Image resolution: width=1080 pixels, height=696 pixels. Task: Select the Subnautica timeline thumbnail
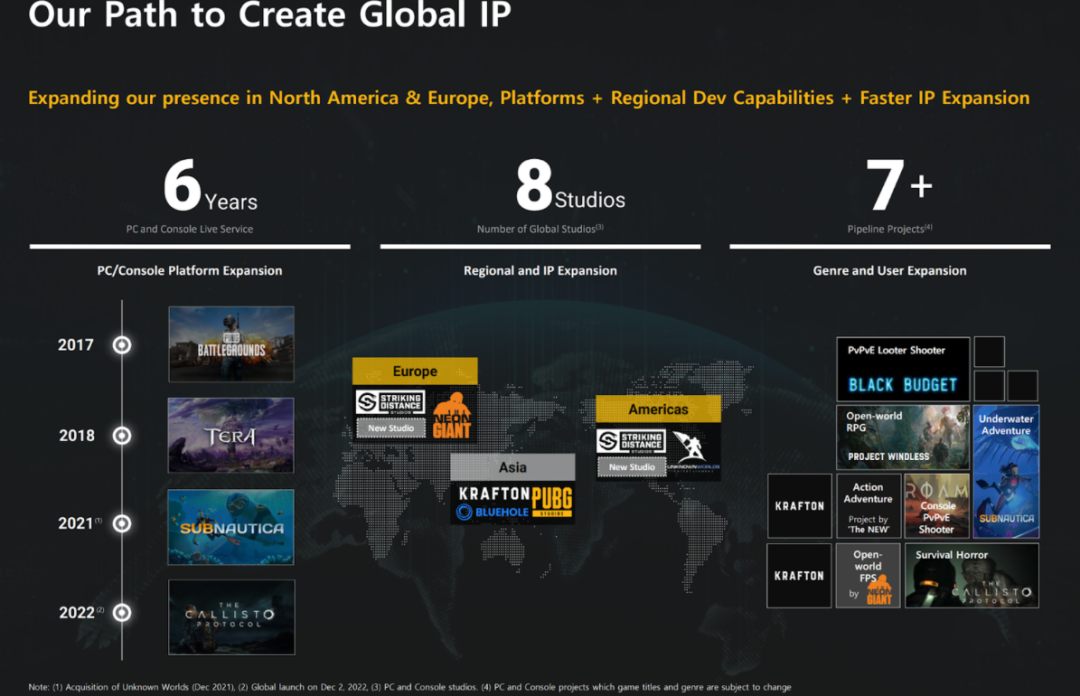pos(231,527)
